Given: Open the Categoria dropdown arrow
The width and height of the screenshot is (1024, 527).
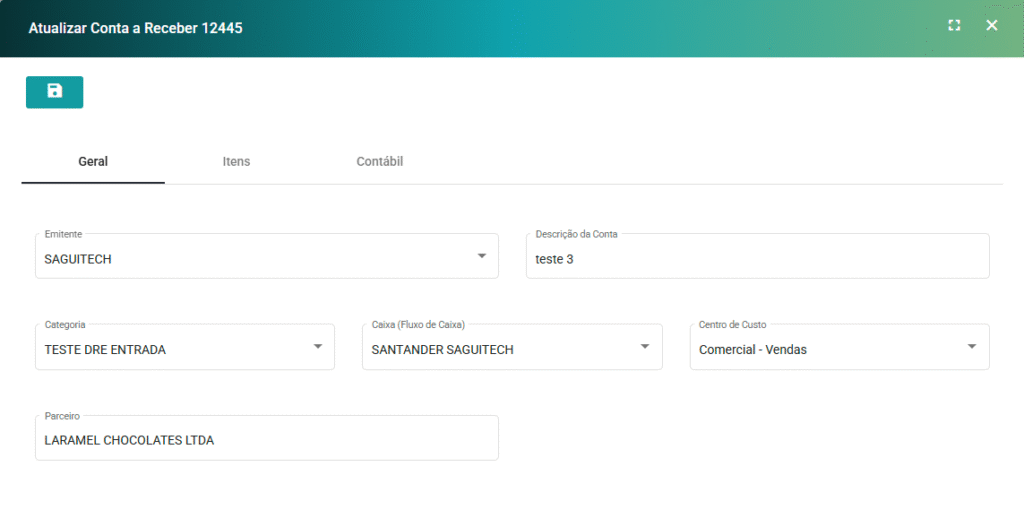Looking at the screenshot, I should 318,346.
